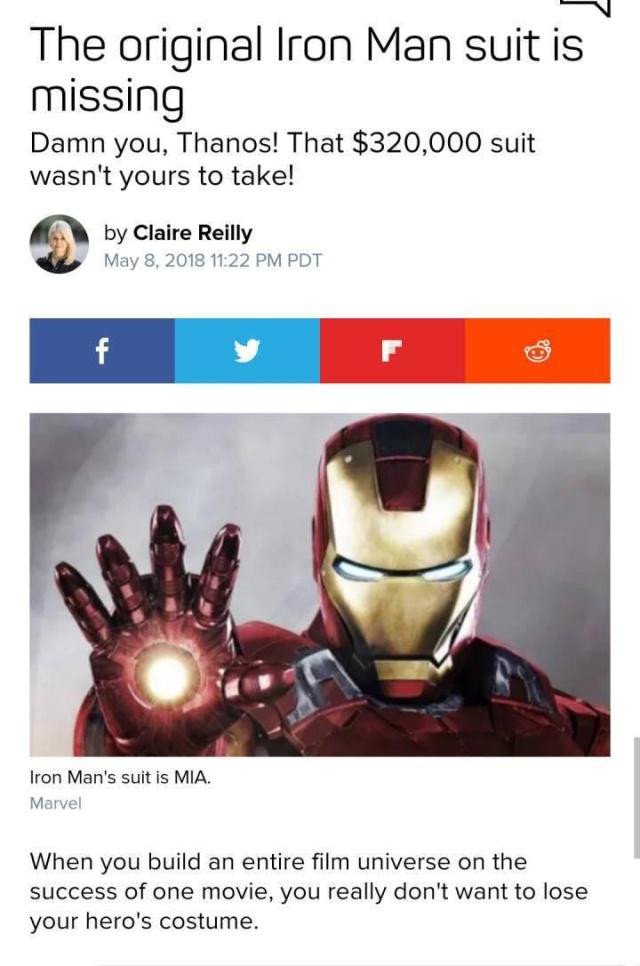Click the line 'When you build an entire film universe'
This screenshot has height=966, width=640.
(x=241, y=861)
